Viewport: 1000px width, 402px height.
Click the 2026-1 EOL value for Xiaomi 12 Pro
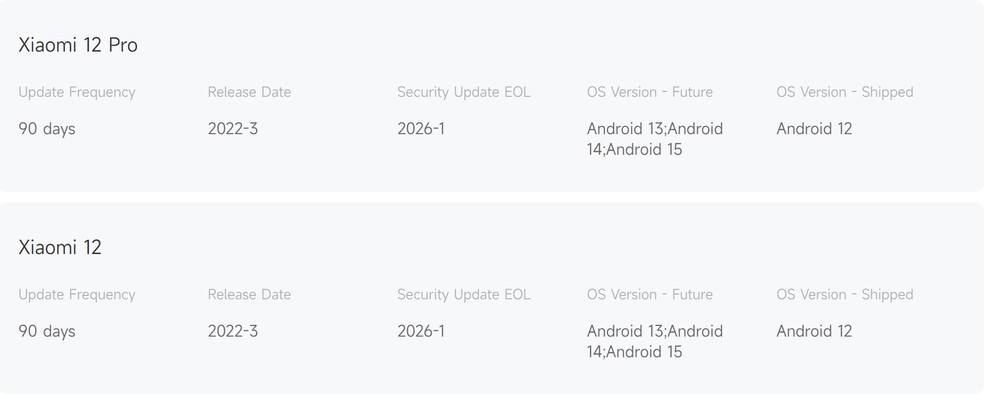point(421,129)
